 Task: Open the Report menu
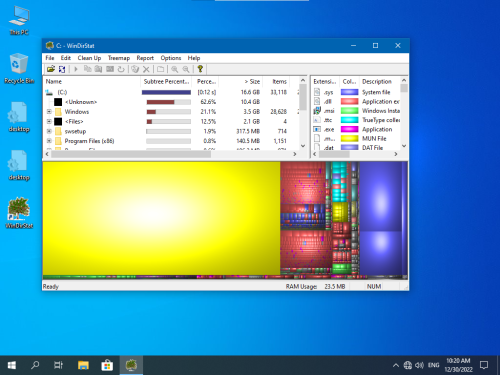click(x=145, y=58)
